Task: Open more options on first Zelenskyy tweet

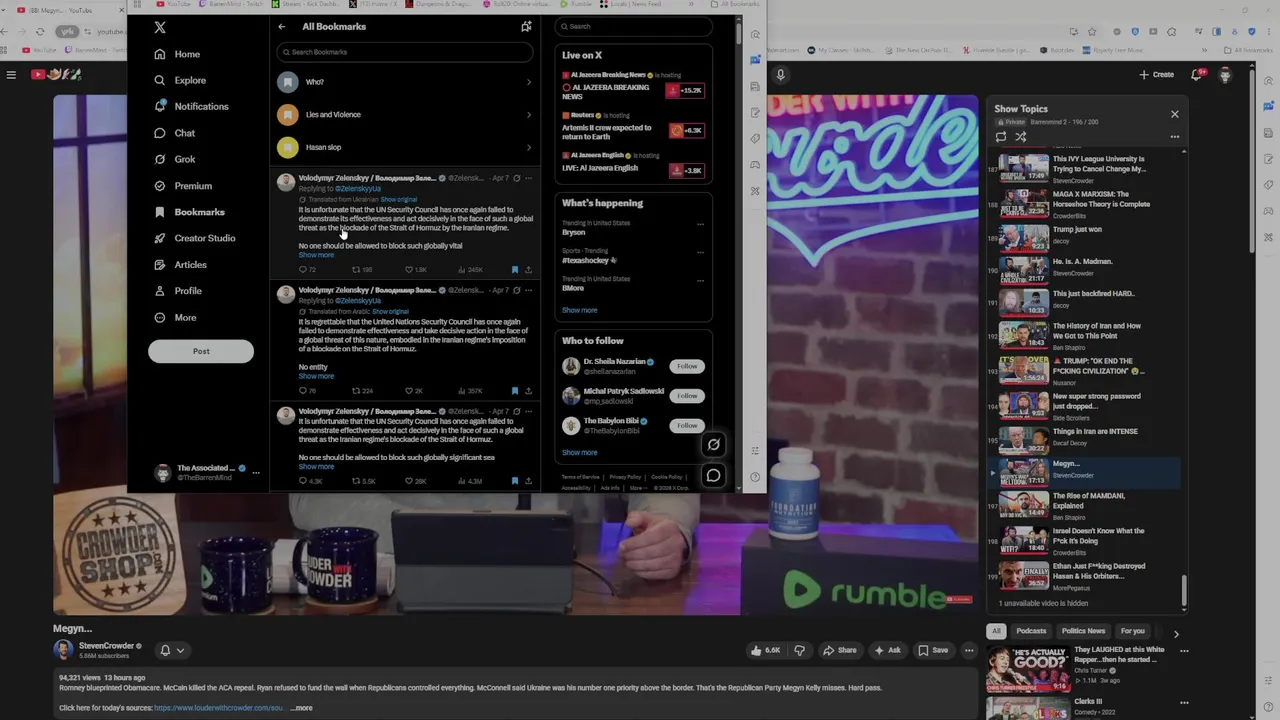Action: coord(528,178)
